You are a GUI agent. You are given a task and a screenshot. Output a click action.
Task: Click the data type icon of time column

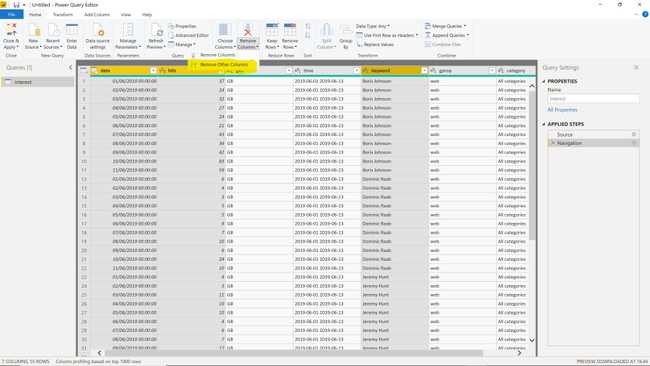(x=298, y=71)
